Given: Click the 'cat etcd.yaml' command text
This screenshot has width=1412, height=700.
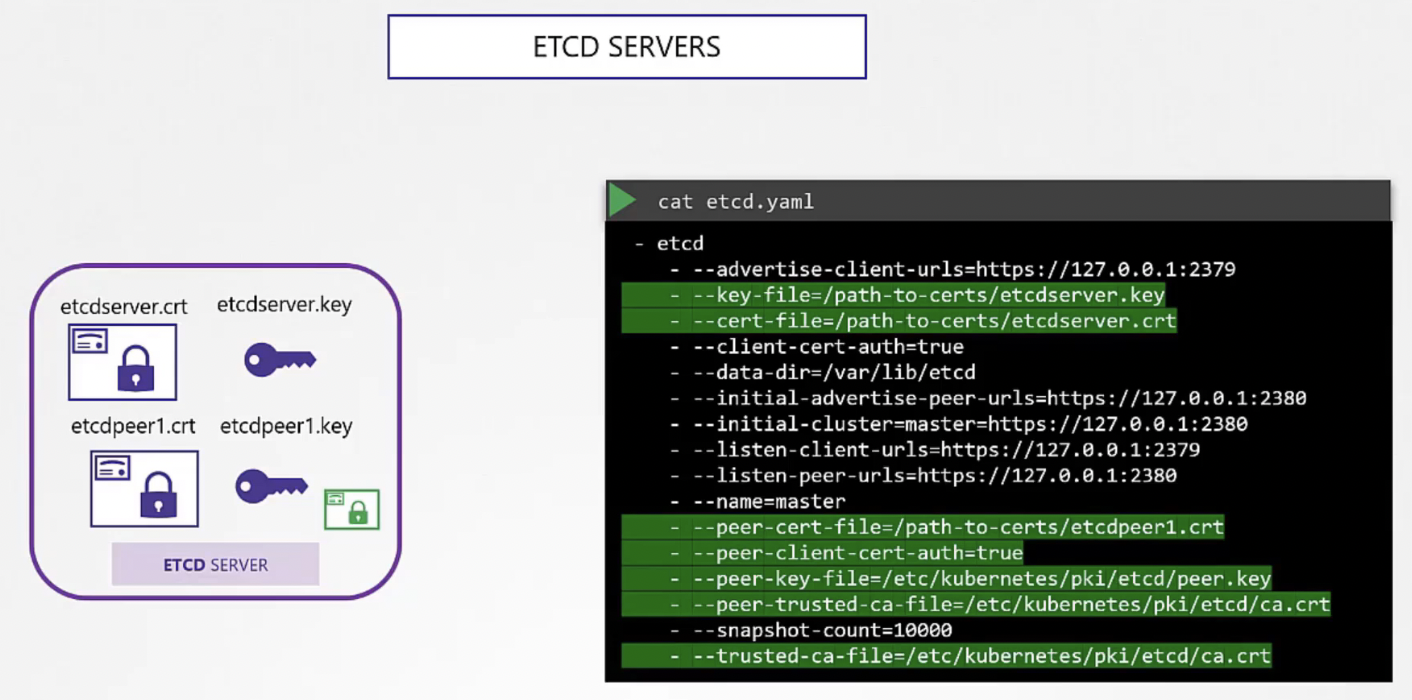Looking at the screenshot, I should click(736, 202).
